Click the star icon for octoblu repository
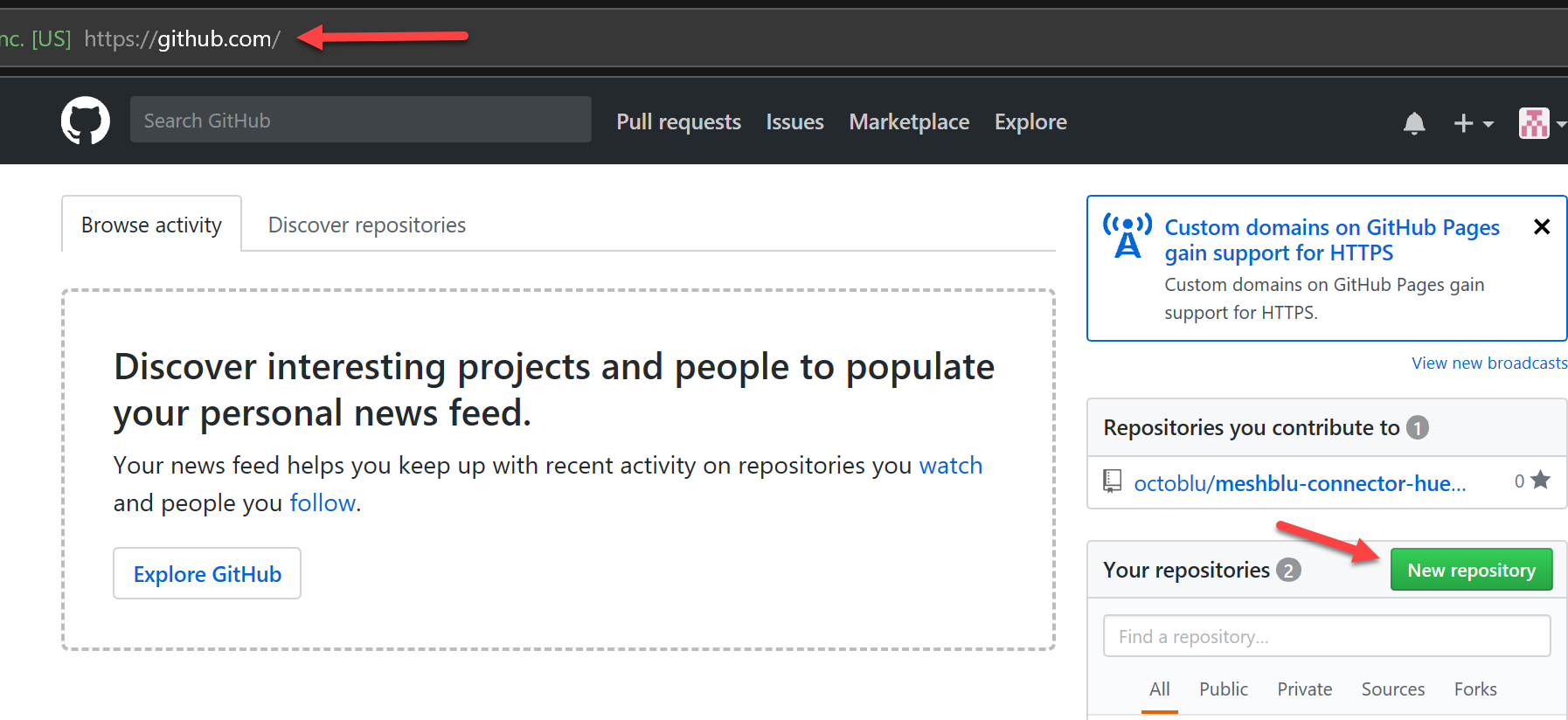This screenshot has width=1568, height=720. (1541, 480)
